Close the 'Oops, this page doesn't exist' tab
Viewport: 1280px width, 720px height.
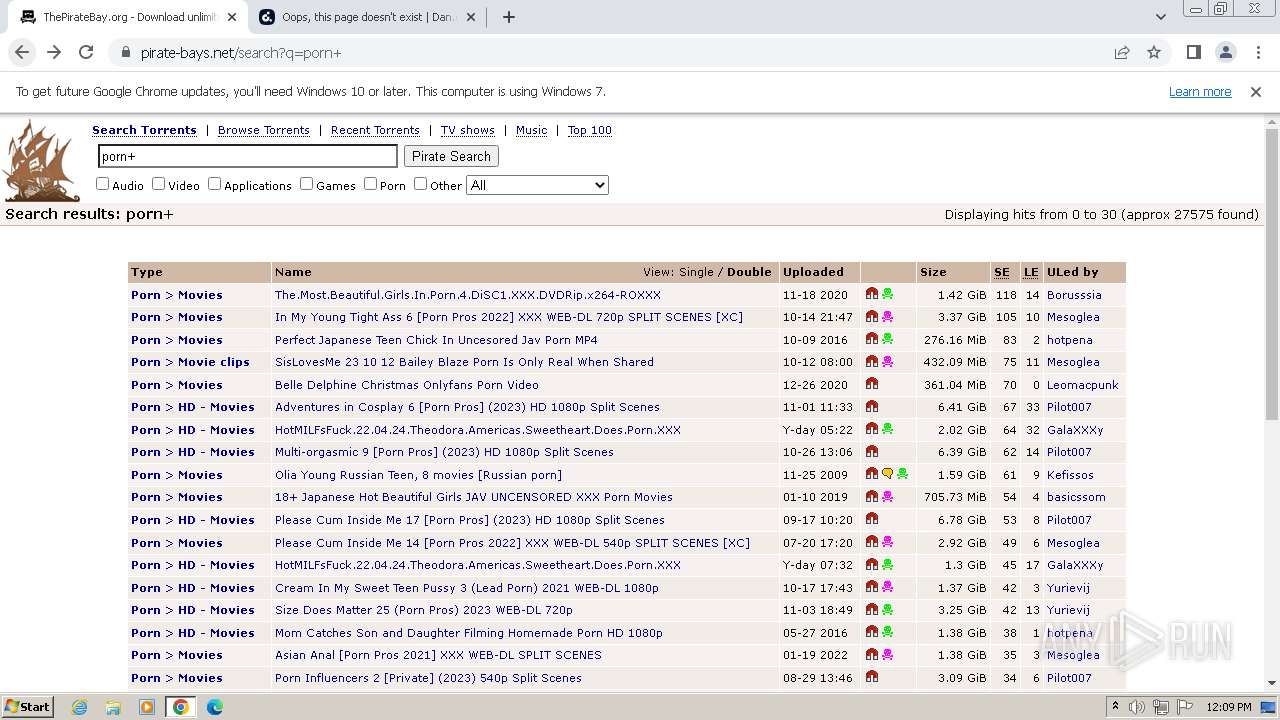(x=471, y=17)
